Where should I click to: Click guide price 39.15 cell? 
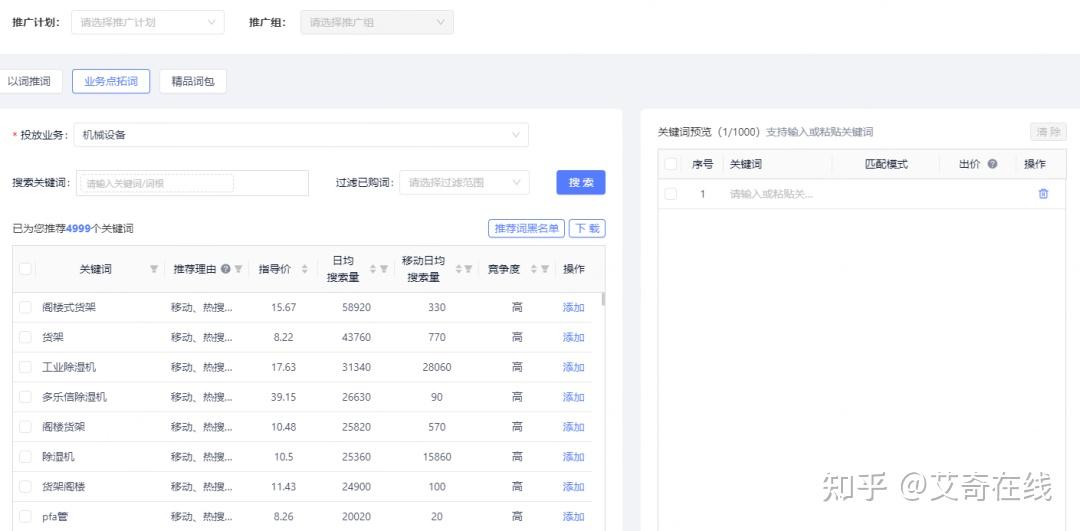(x=283, y=397)
